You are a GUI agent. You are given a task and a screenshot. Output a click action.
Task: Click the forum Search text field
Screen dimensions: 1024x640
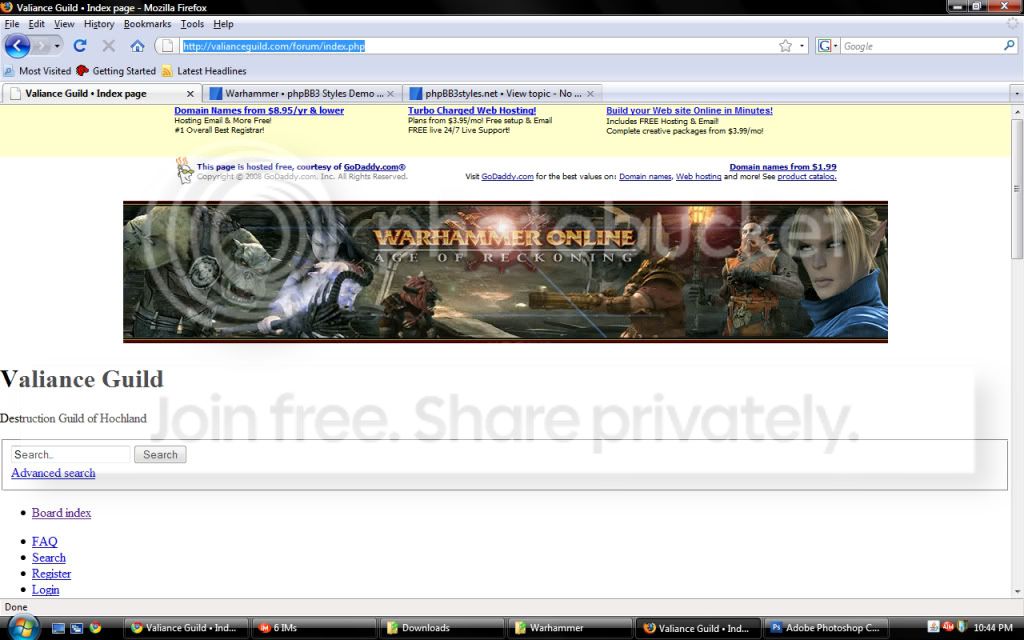pyautogui.click(x=70, y=454)
